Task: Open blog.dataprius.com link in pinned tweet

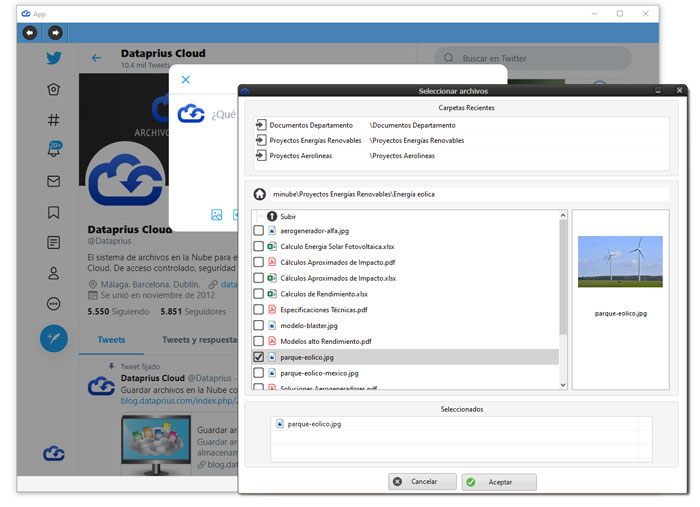Action: (x=179, y=401)
